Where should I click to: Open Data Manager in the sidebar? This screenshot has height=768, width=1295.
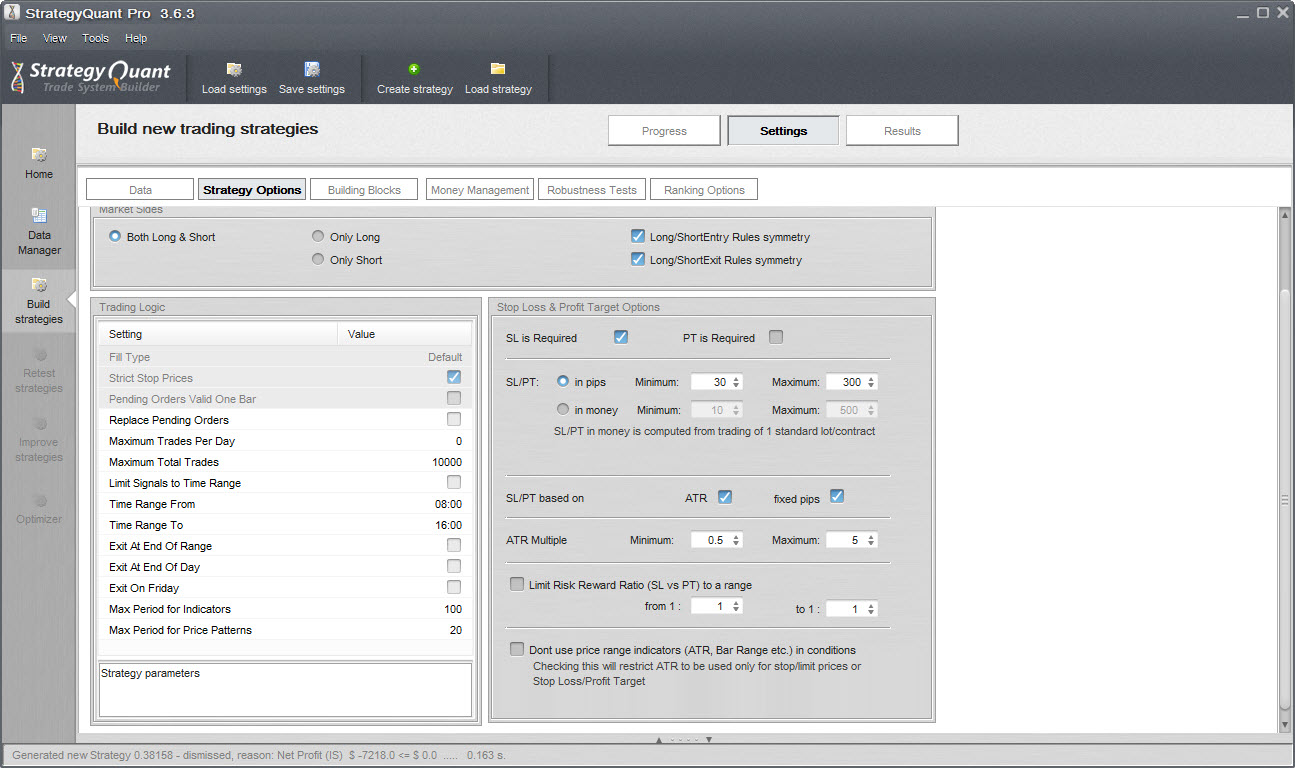[39, 231]
